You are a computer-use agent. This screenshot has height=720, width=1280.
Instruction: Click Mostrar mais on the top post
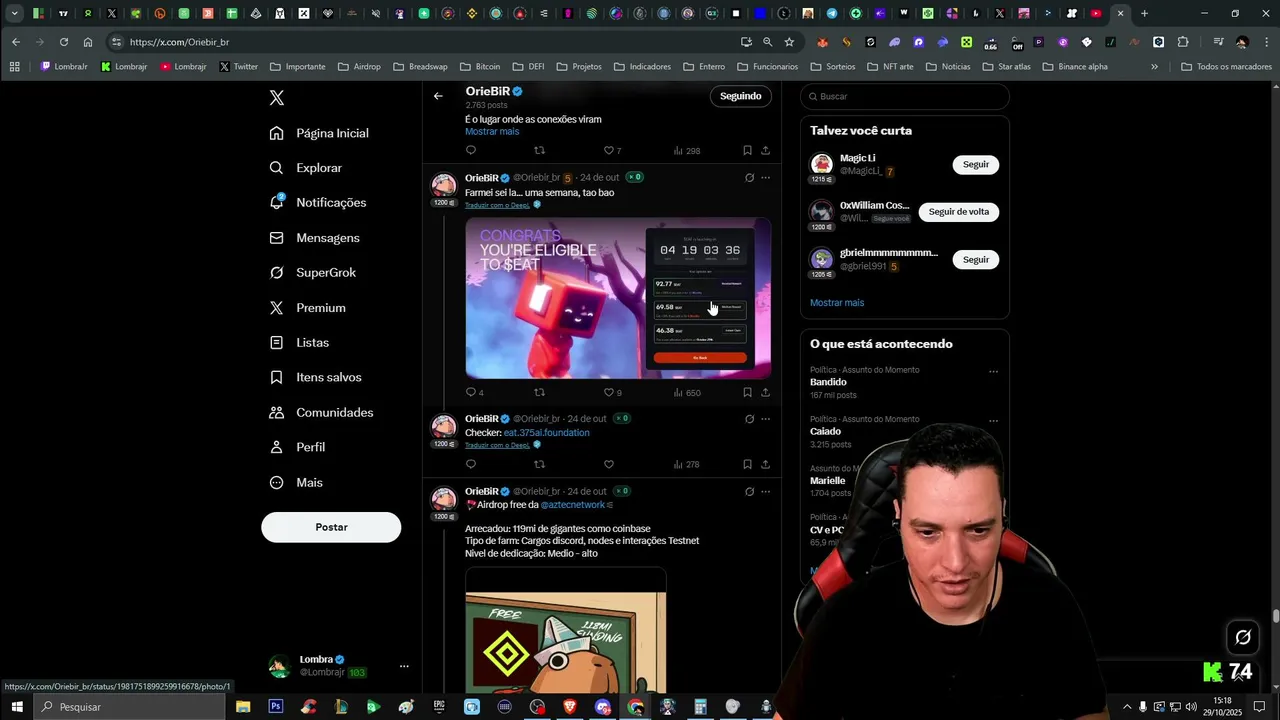pos(492,131)
